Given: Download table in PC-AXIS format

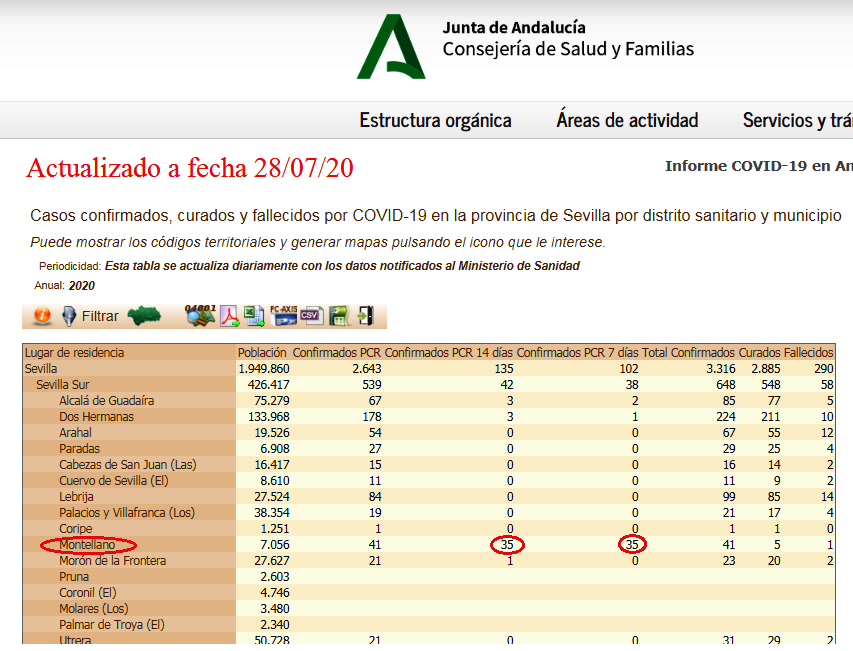Looking at the screenshot, I should (284, 316).
